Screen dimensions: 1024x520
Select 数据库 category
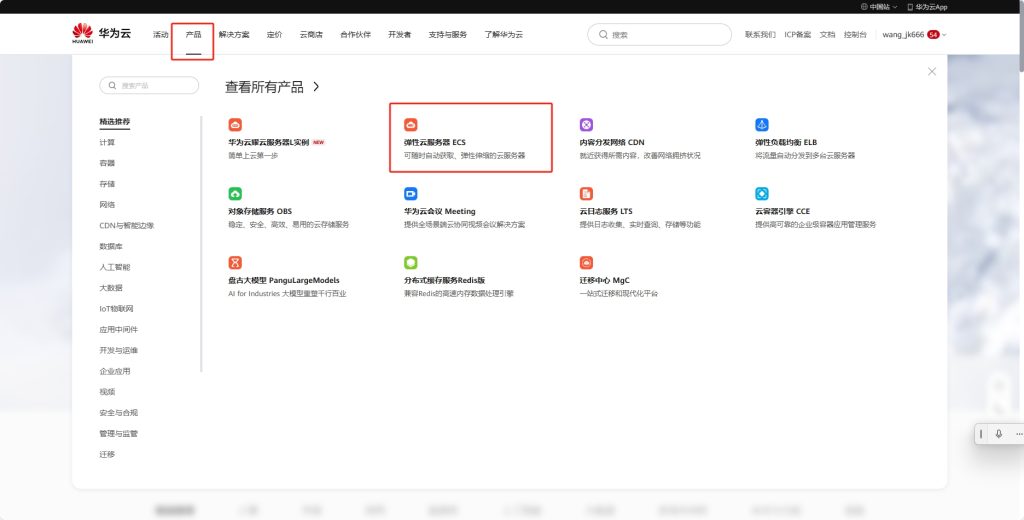point(111,246)
